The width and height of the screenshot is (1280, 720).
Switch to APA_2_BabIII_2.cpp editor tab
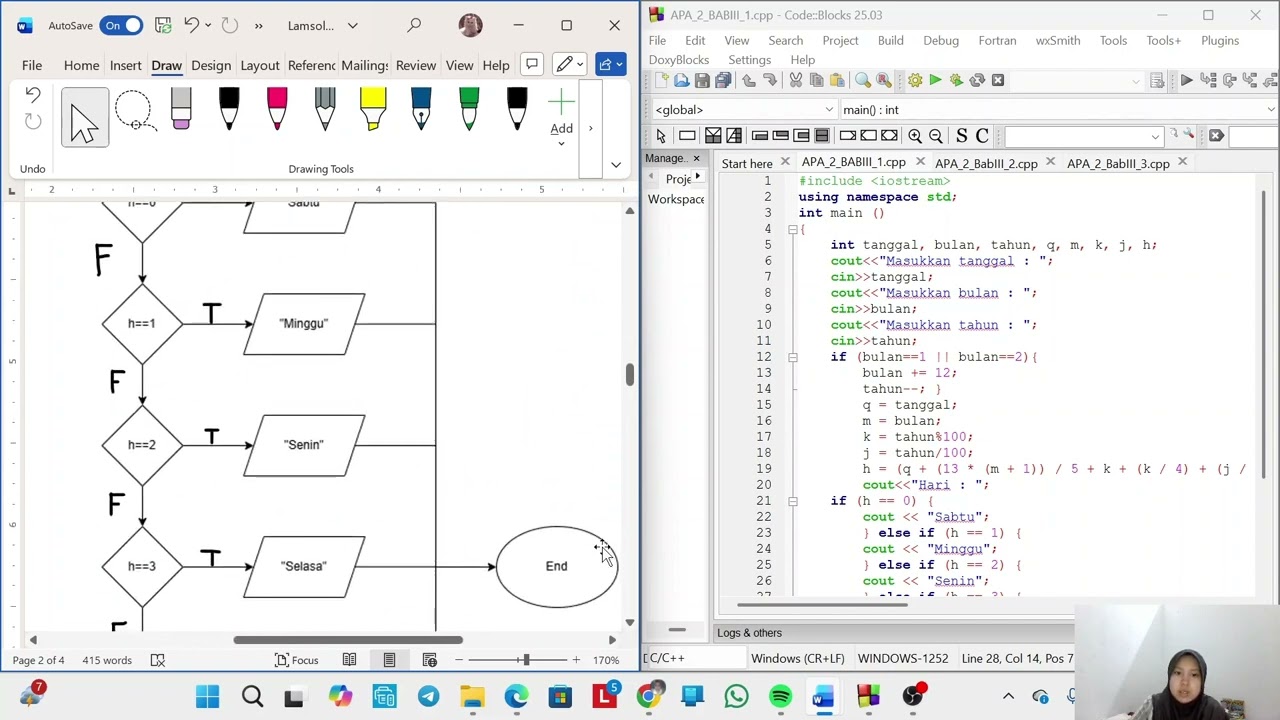pos(985,163)
